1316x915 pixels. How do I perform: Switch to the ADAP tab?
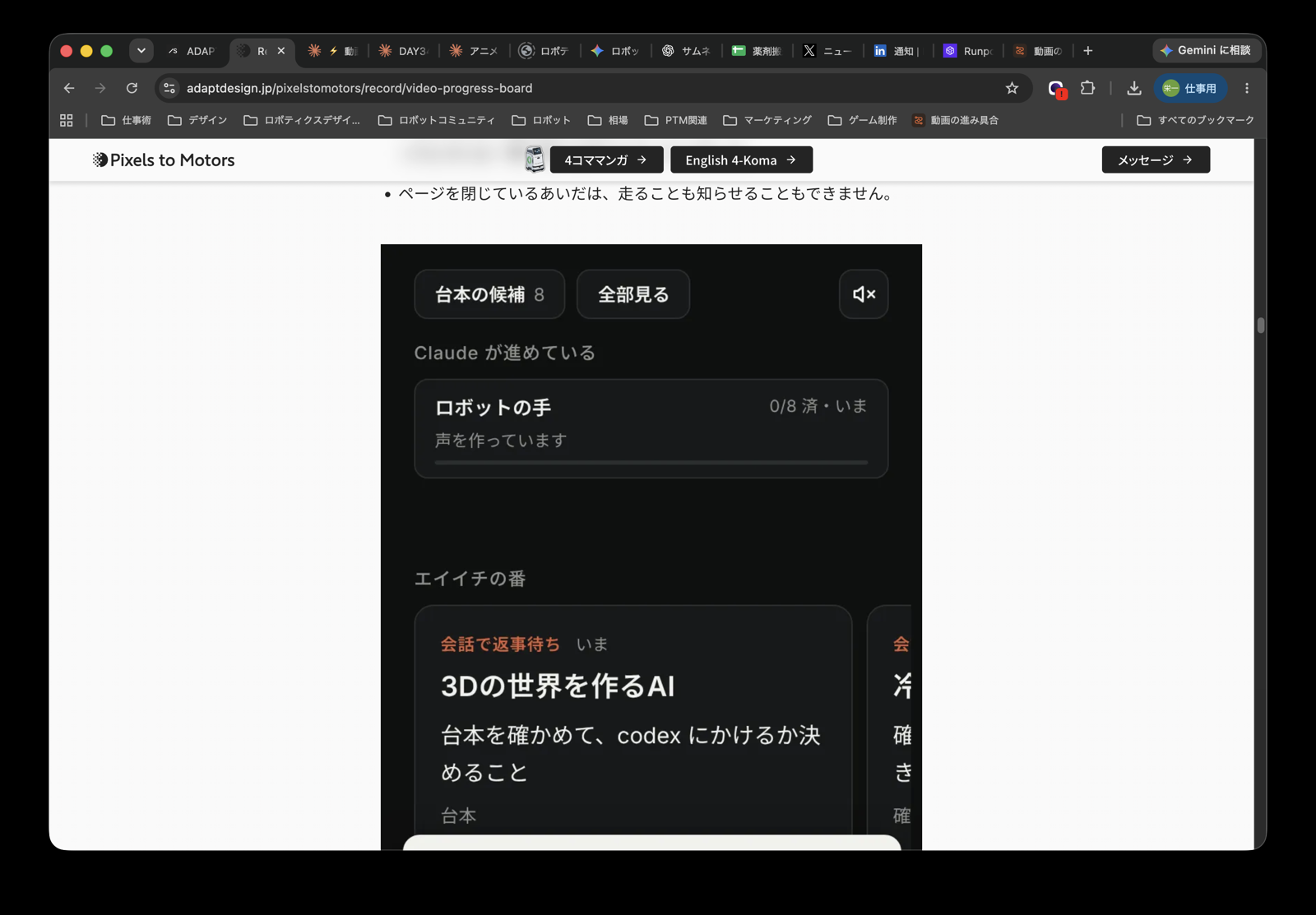click(192, 51)
